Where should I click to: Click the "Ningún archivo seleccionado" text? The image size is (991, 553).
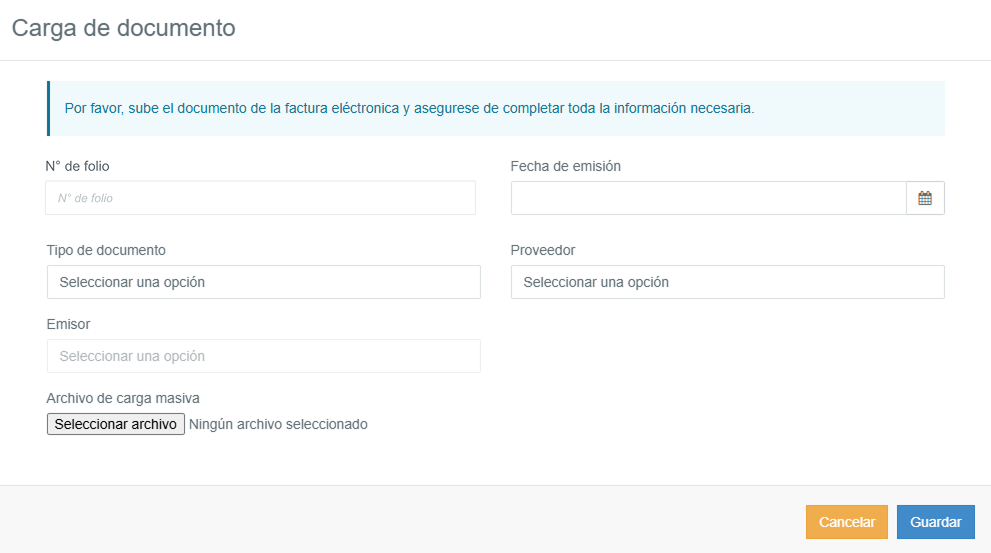(x=278, y=424)
